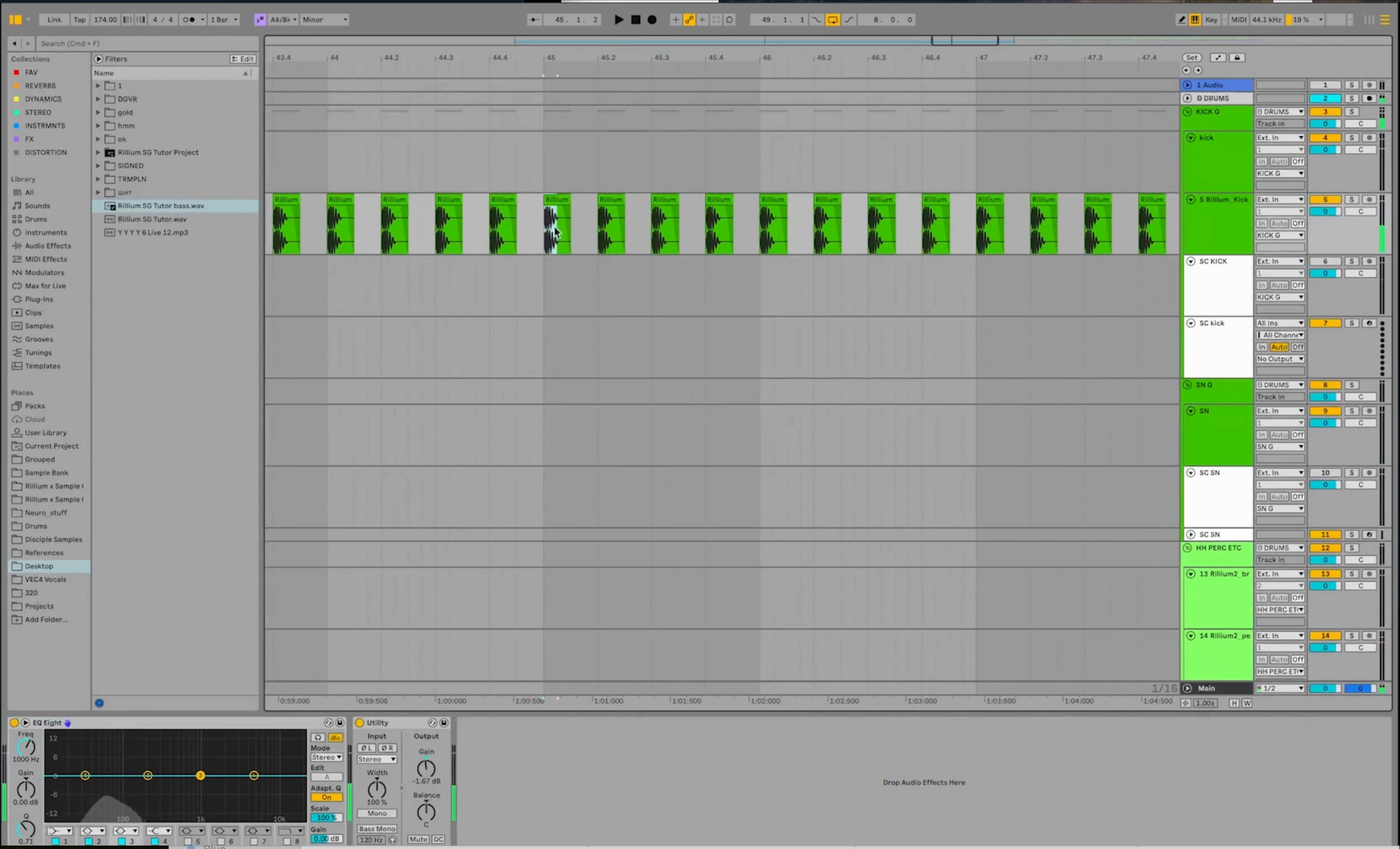Click the Set locator button
Screen dimensions: 1400x849
pos(1192,57)
